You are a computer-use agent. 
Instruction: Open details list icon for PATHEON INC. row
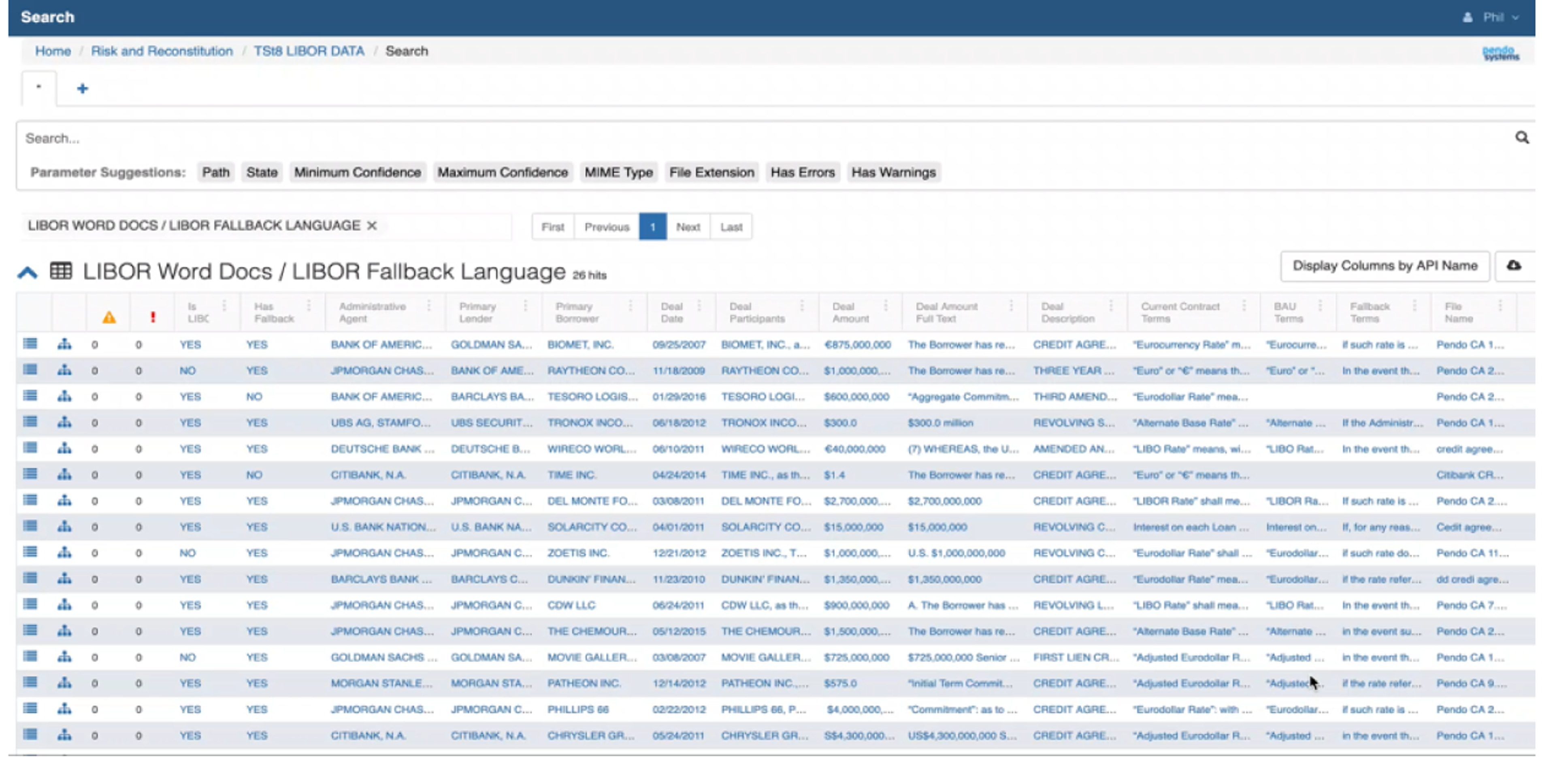(x=30, y=682)
